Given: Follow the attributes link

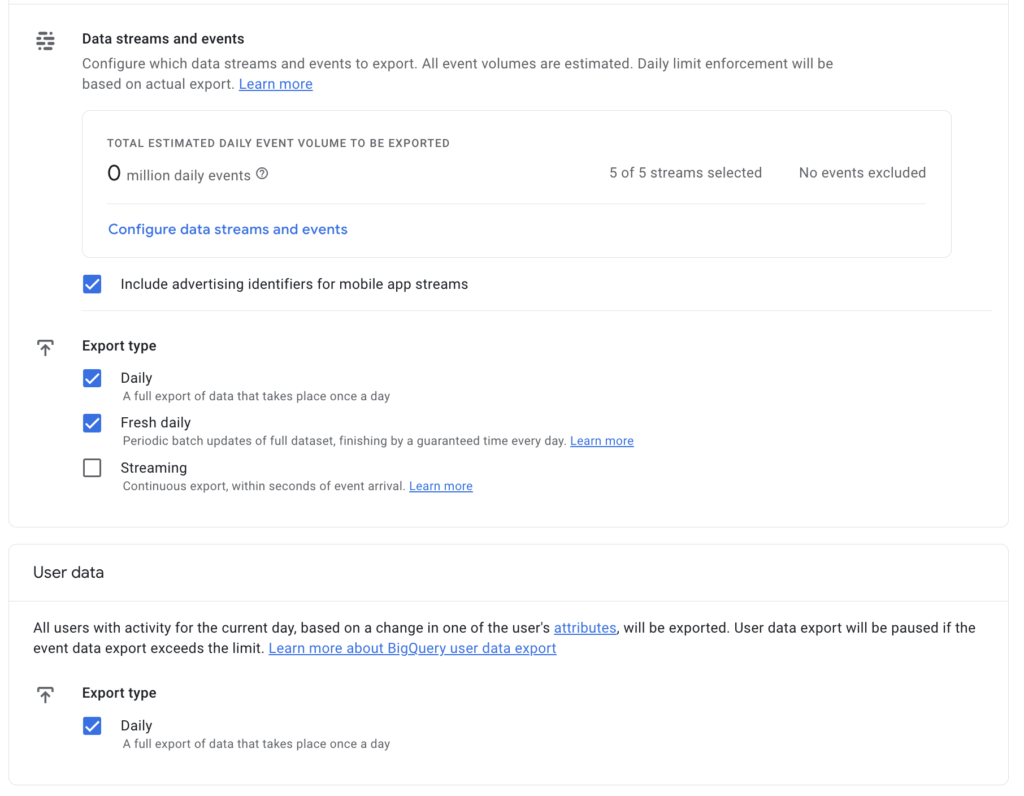Looking at the screenshot, I should [x=585, y=628].
